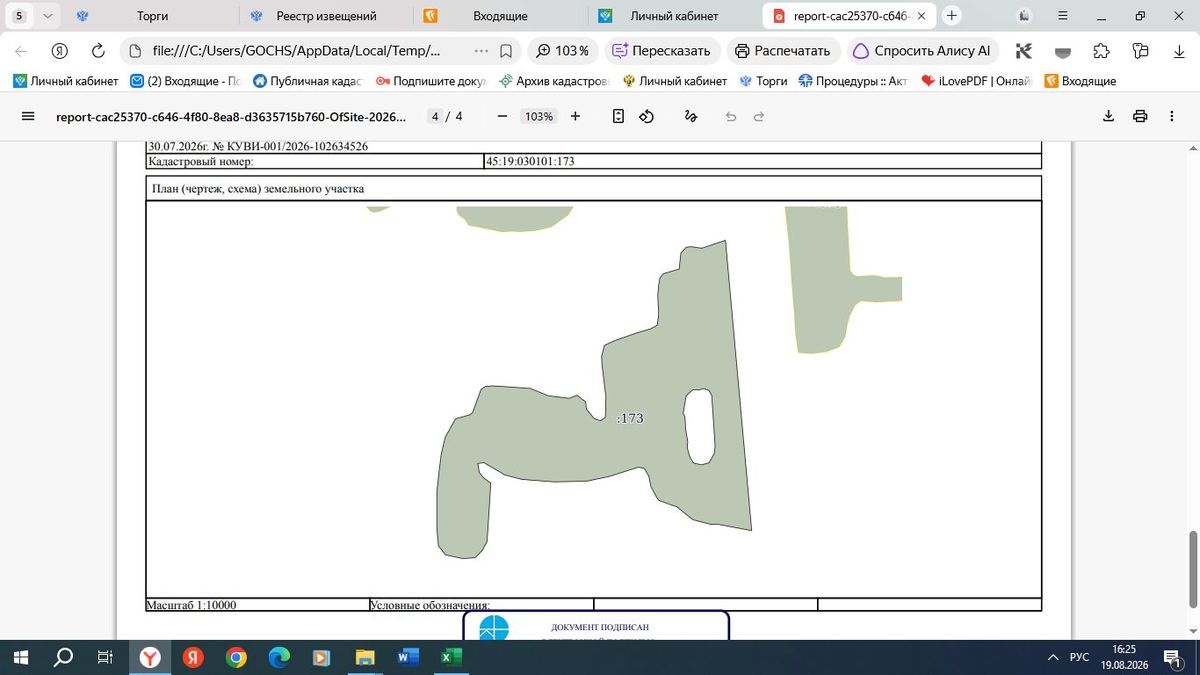This screenshot has width=1200, height=675.
Task: Close the report-cac25370 tab
Action: click(x=921, y=16)
